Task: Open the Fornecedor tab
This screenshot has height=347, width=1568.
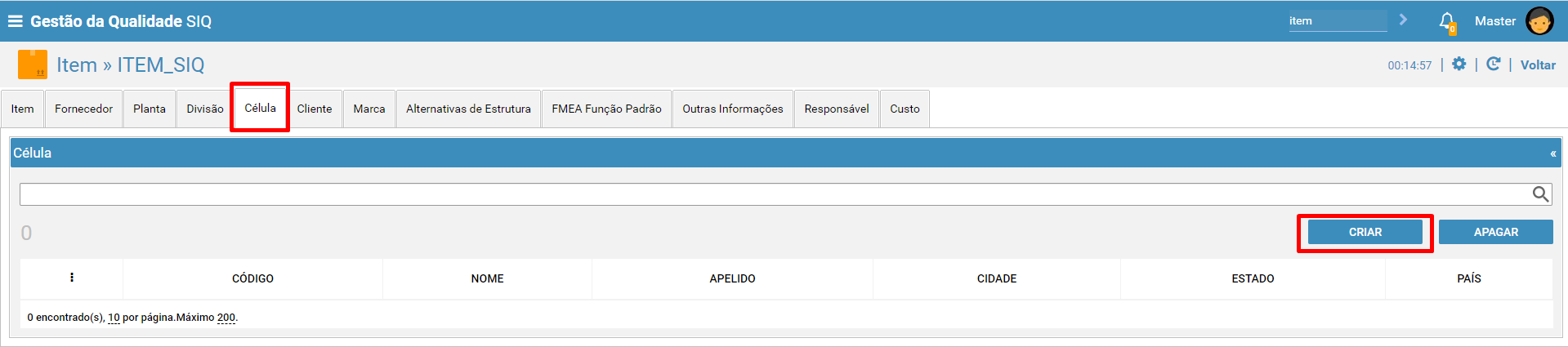Action: 84,109
